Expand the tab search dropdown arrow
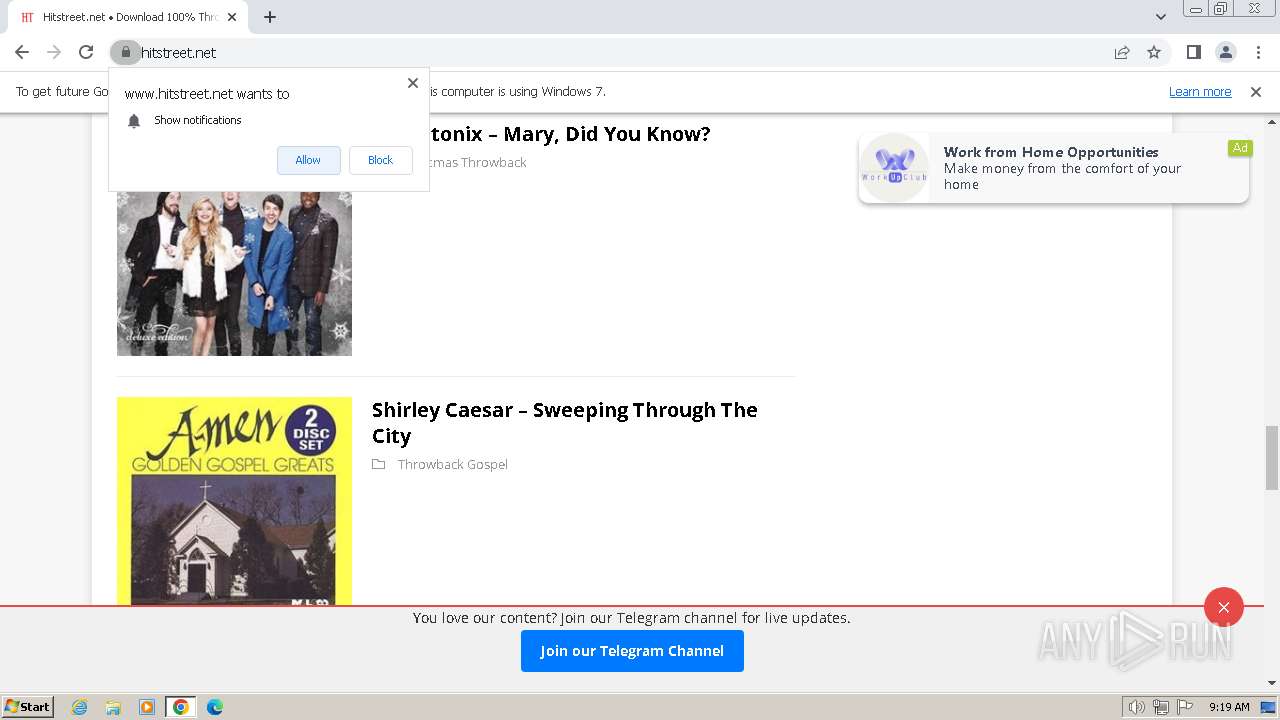Screen dimensions: 1280x720 click(x=1161, y=17)
